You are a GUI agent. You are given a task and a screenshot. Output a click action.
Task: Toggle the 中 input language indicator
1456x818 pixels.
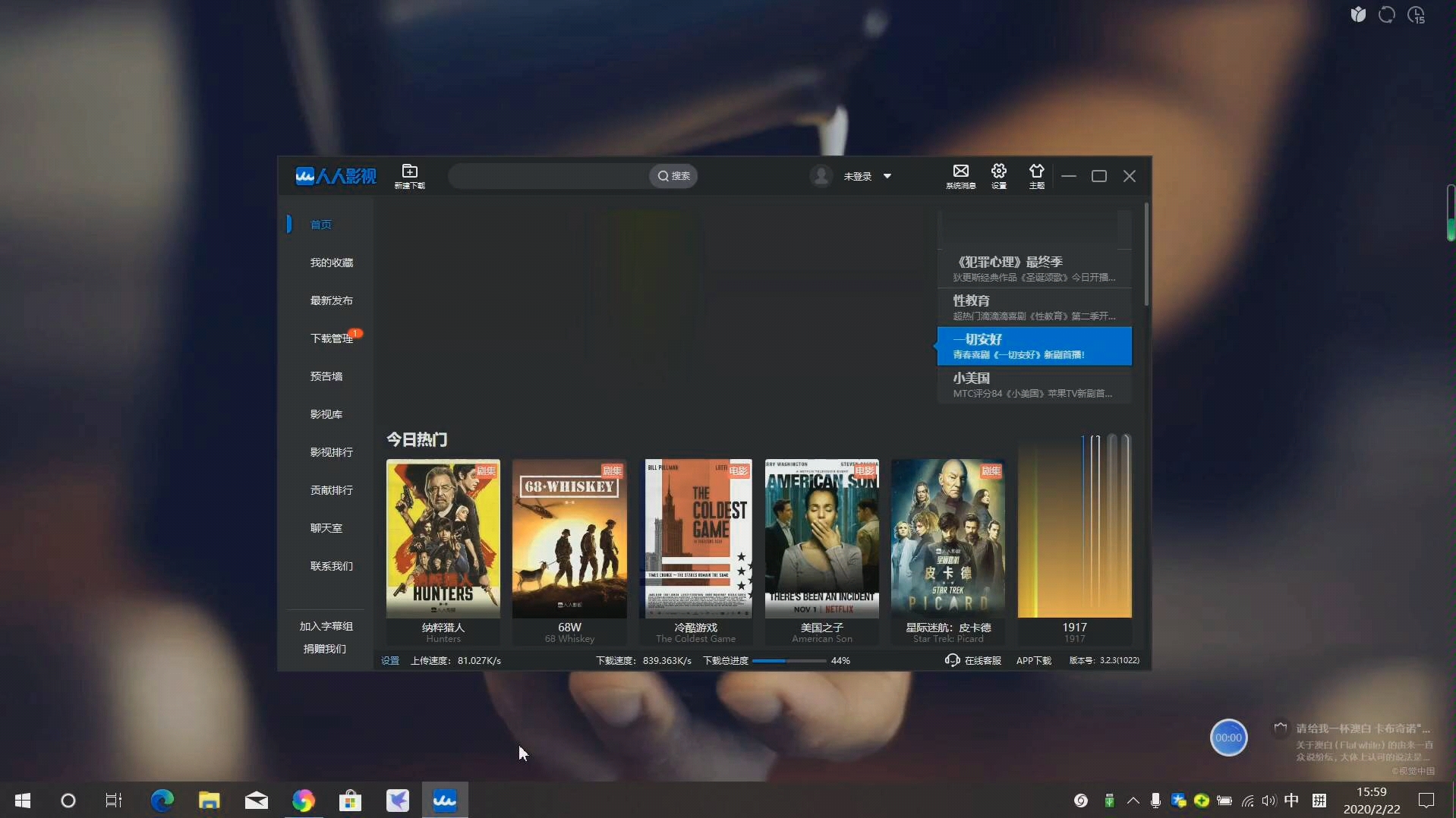click(x=1291, y=801)
